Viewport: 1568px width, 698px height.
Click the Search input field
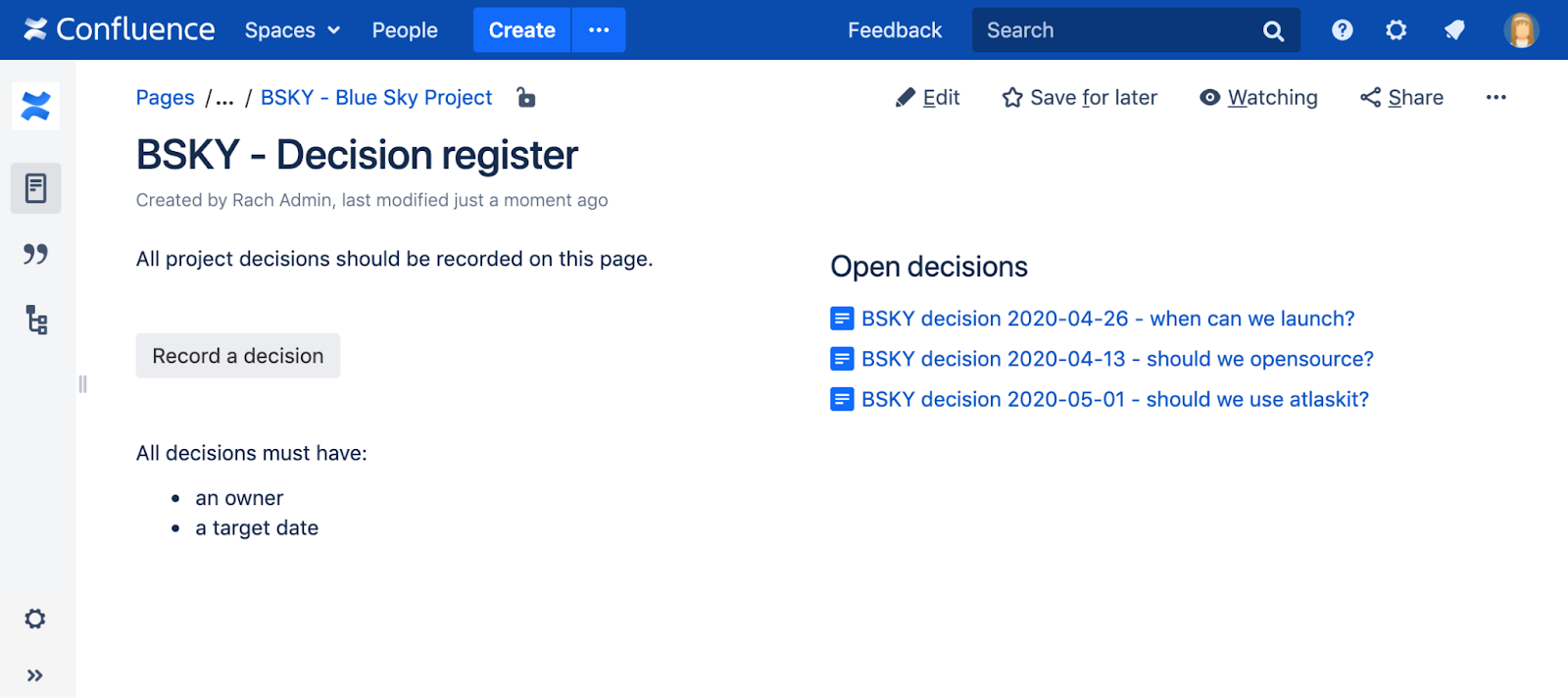tap(1117, 30)
